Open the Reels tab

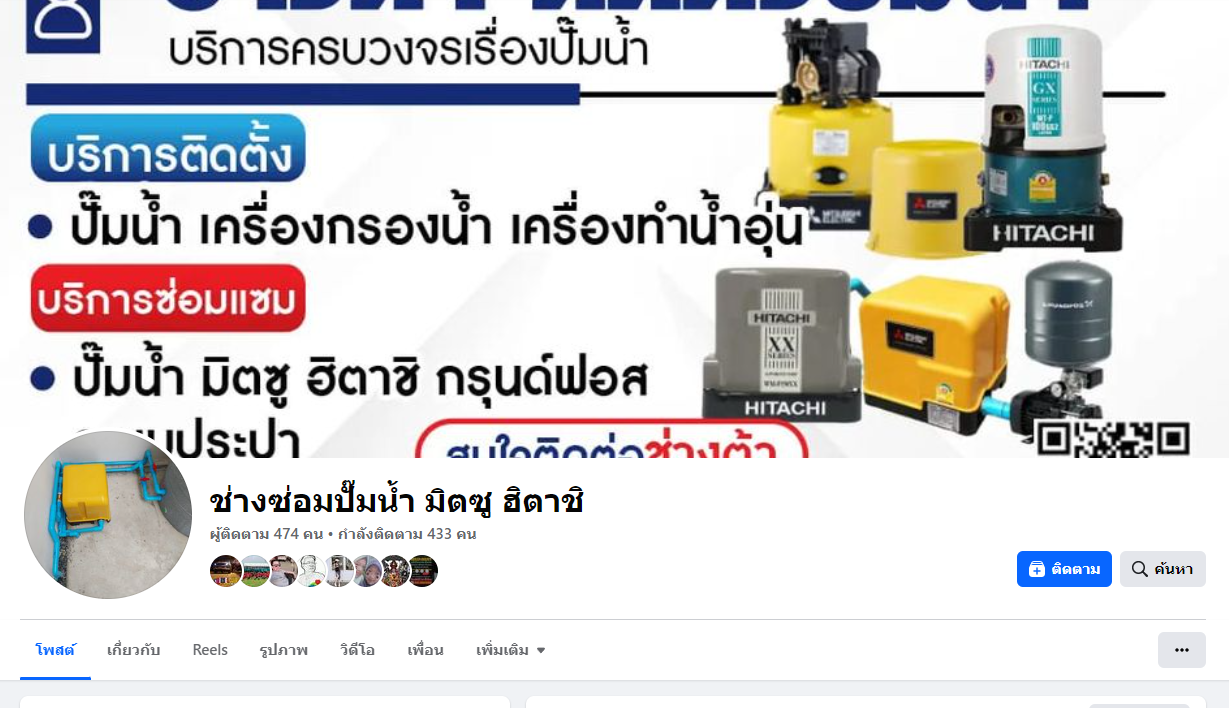point(210,650)
